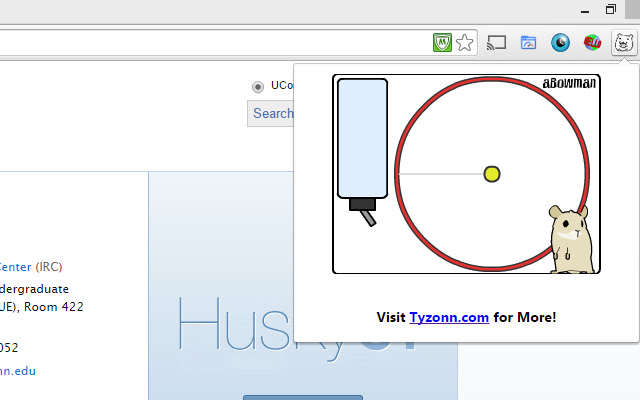Select the UConn radio button
The width and height of the screenshot is (640, 400).
click(258, 87)
